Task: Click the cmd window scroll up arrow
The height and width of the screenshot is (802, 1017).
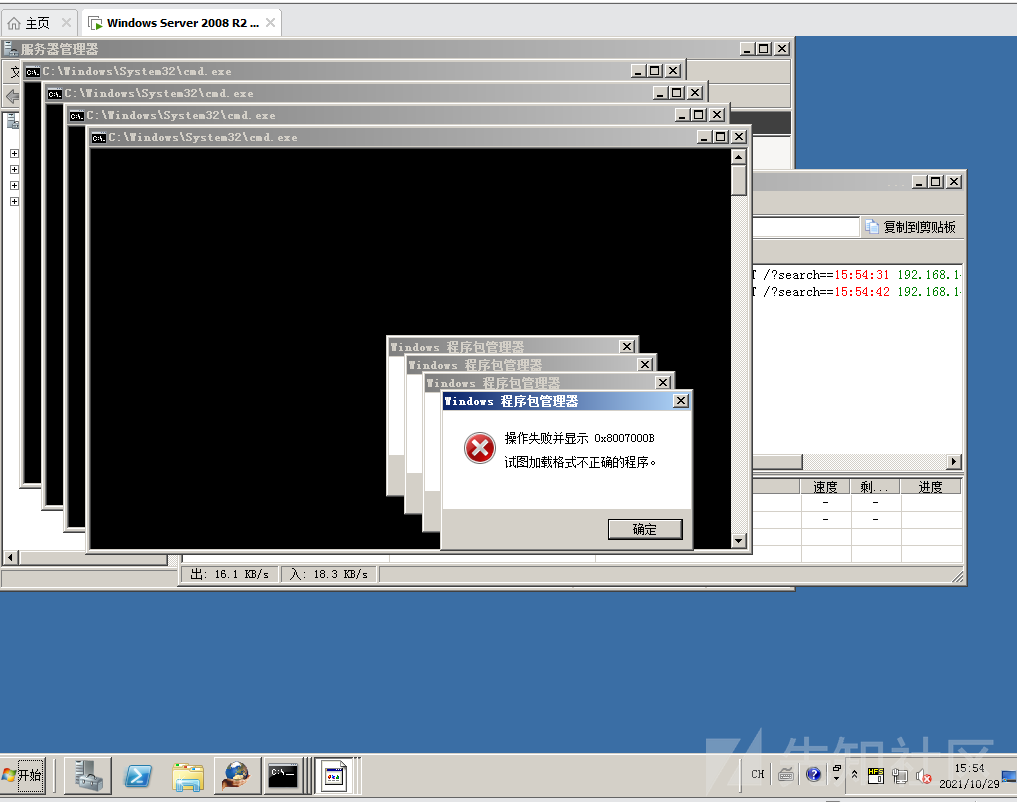Action: click(738, 157)
